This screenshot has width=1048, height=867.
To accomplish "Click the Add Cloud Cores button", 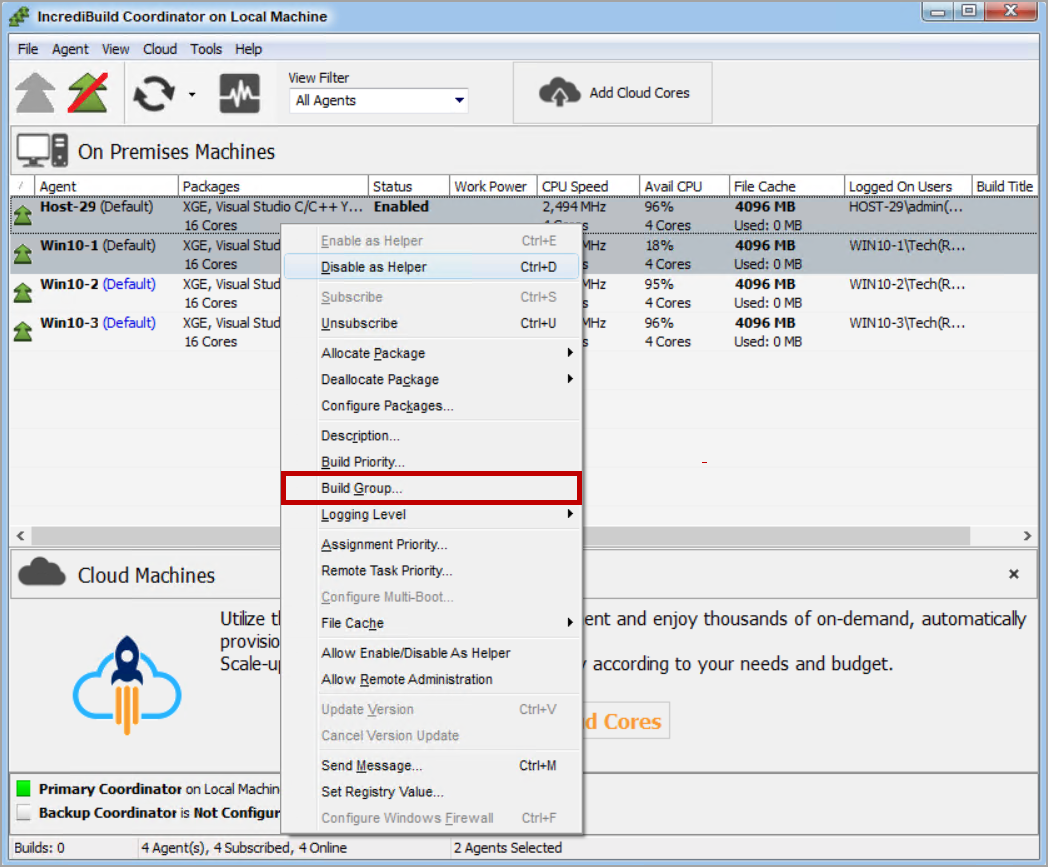I will point(613,93).
